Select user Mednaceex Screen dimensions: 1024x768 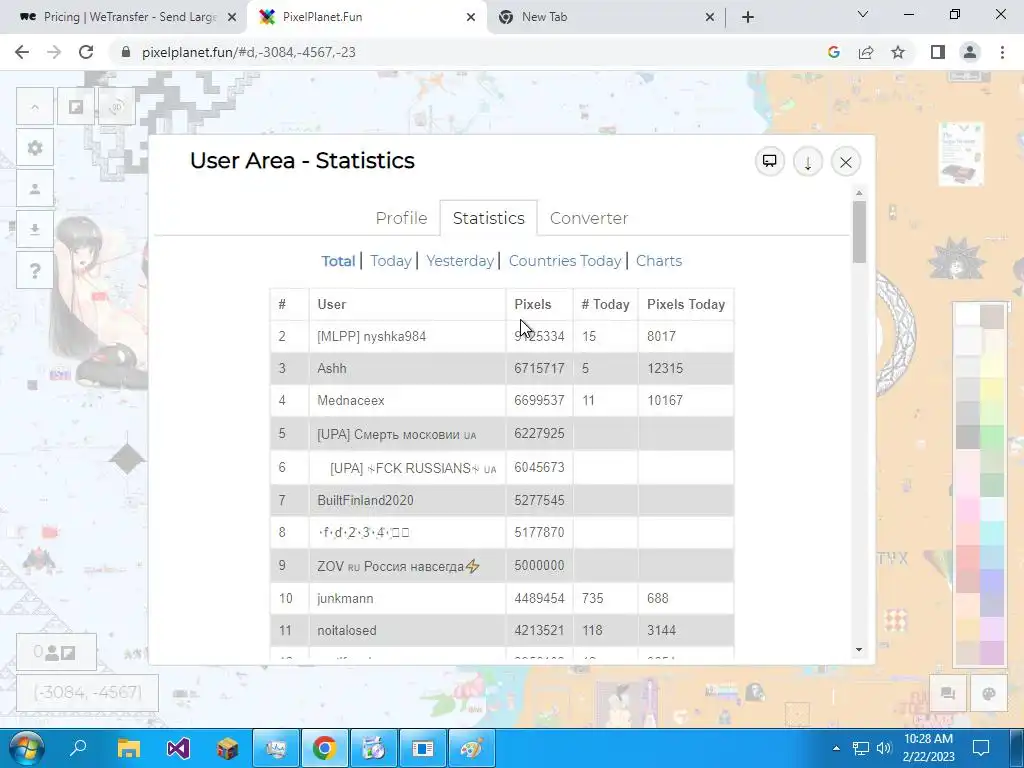351,400
